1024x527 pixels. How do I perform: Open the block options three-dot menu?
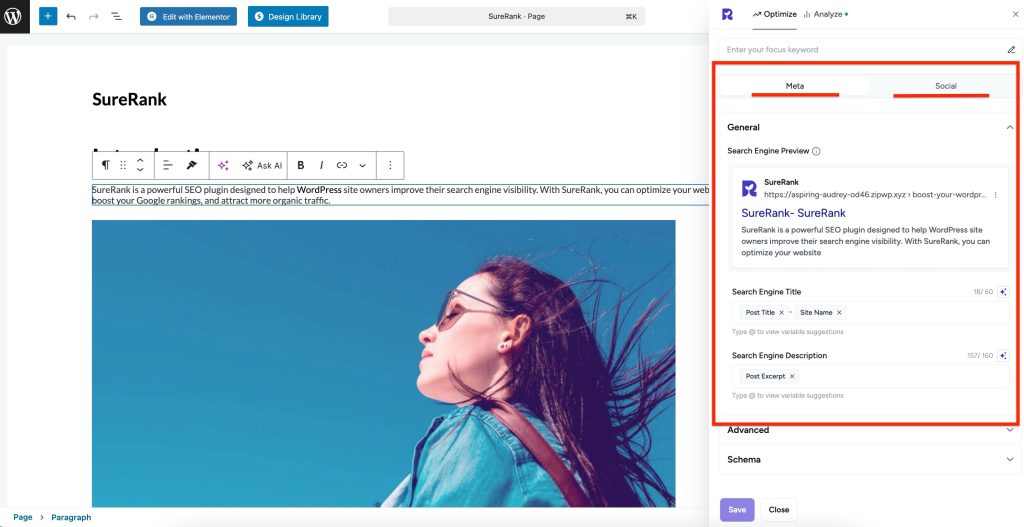pos(390,165)
